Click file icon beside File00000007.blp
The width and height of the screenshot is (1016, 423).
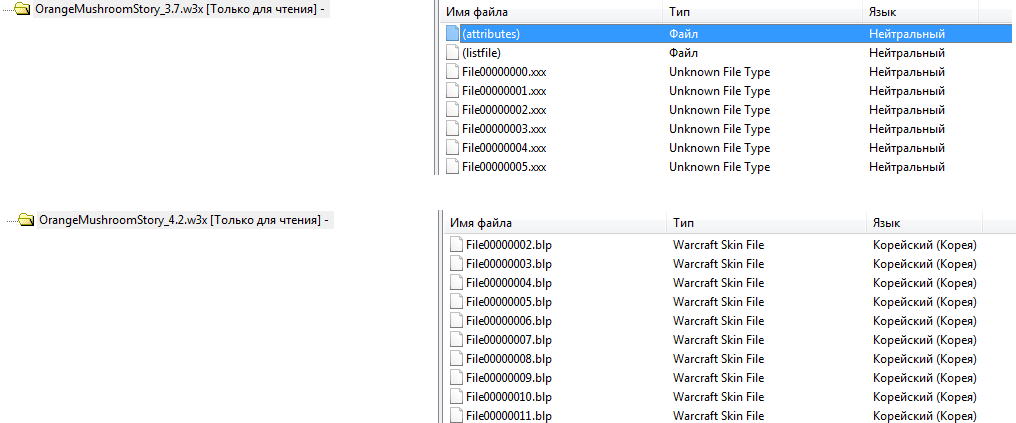456,339
